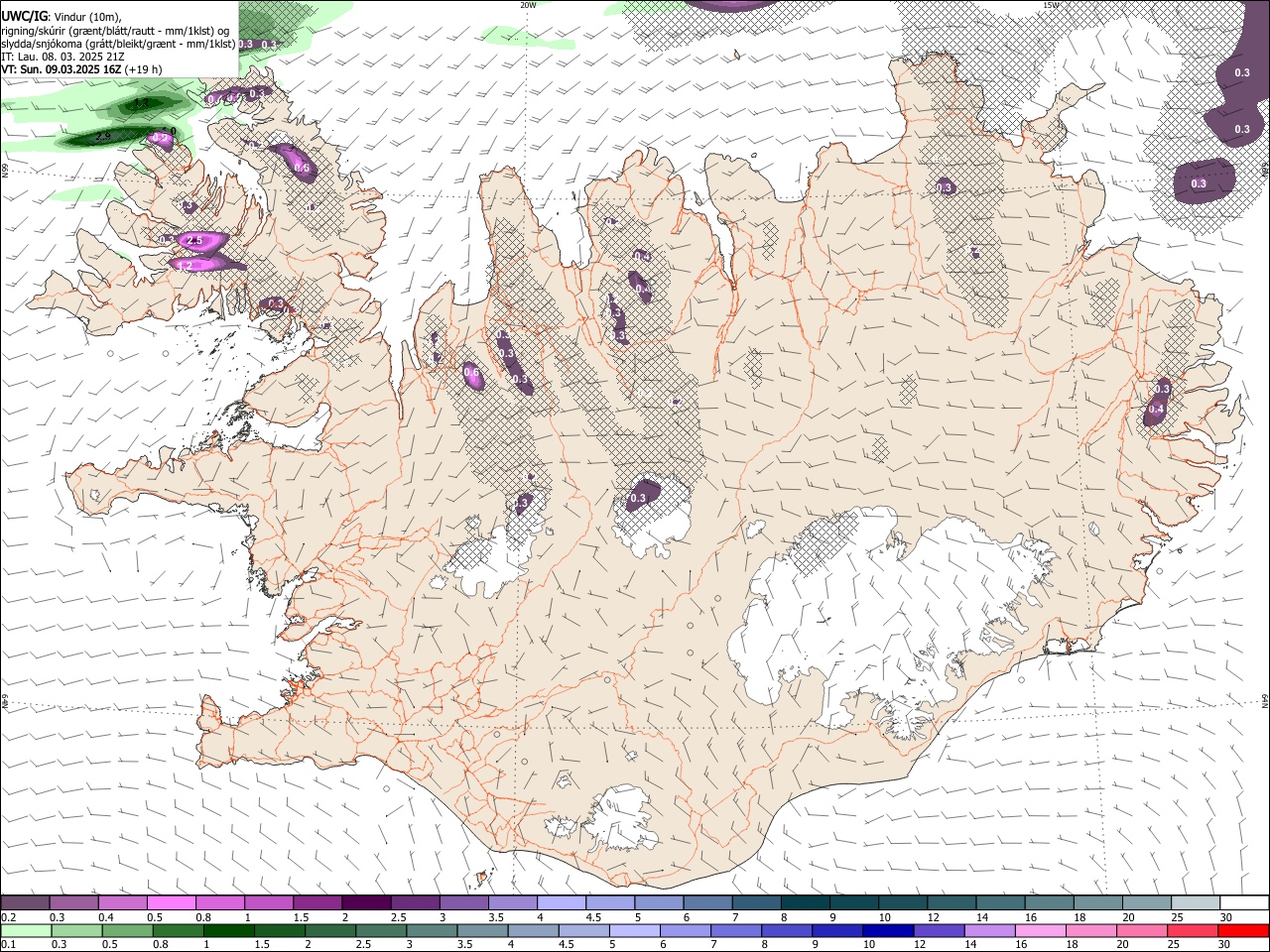The image size is (1270, 952).
Task: Pick the bright red 30 swatch in lower legend row
Action: tap(1243, 930)
